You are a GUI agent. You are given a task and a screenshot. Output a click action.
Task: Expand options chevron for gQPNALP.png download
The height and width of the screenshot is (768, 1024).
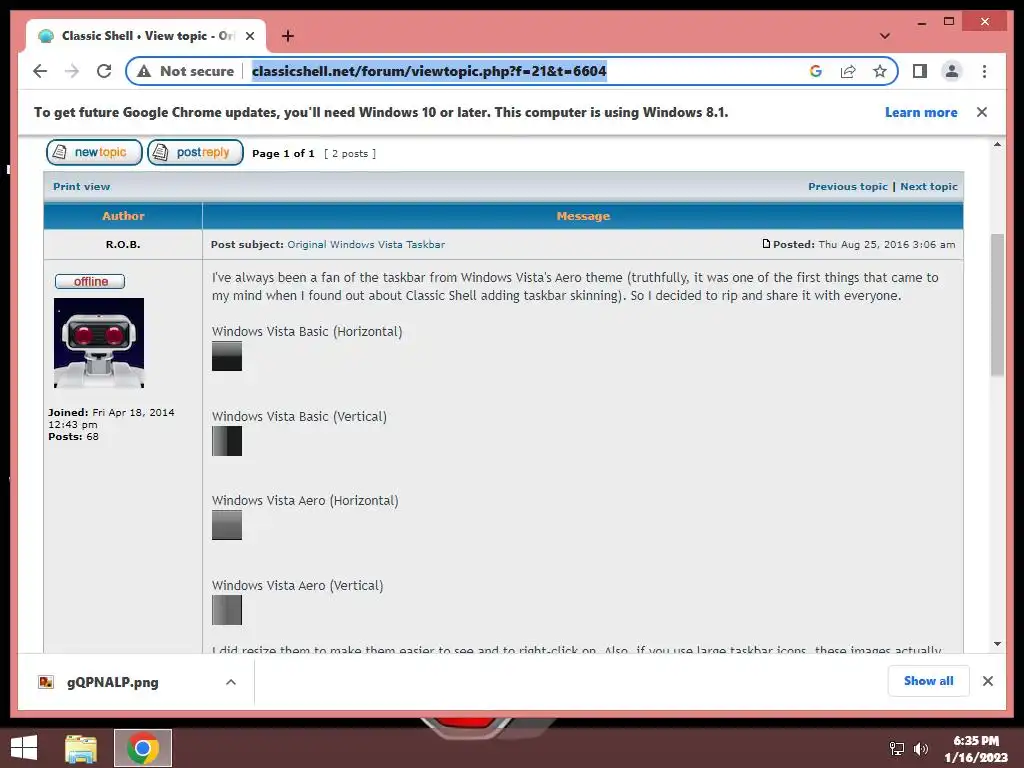point(231,682)
